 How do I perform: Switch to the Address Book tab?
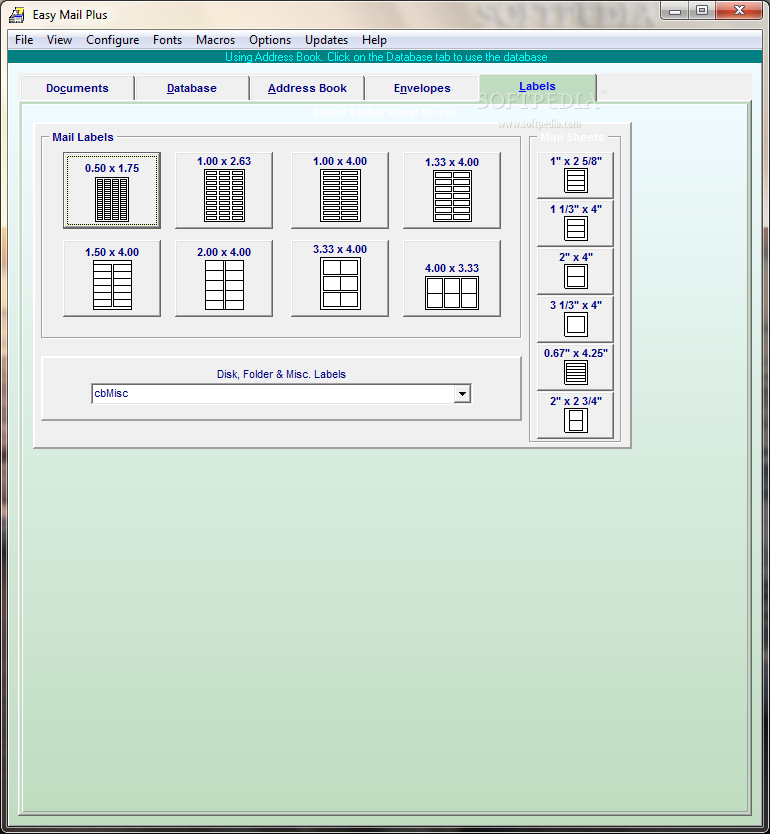[x=307, y=88]
